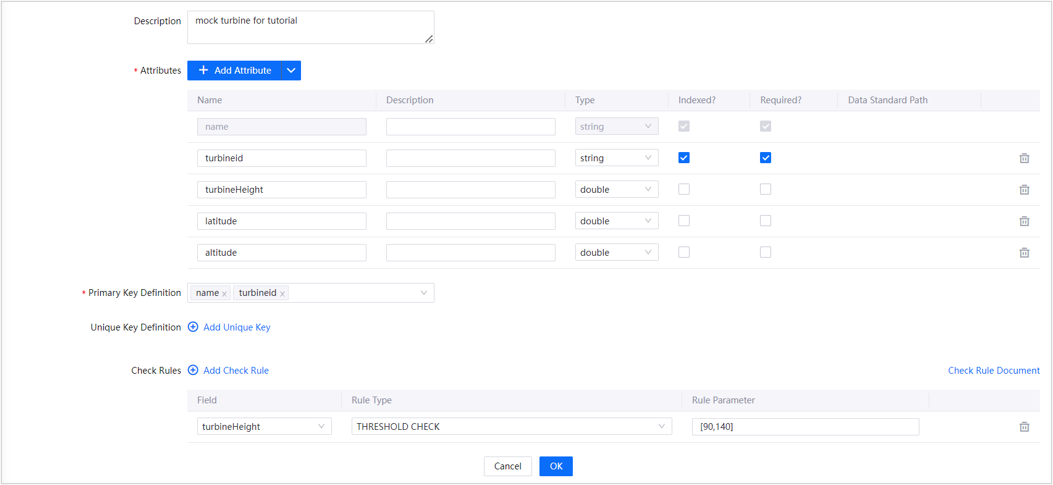The height and width of the screenshot is (485, 1053).
Task: Remove 'name' tag from Primary Key Definition
Action: coord(224,294)
